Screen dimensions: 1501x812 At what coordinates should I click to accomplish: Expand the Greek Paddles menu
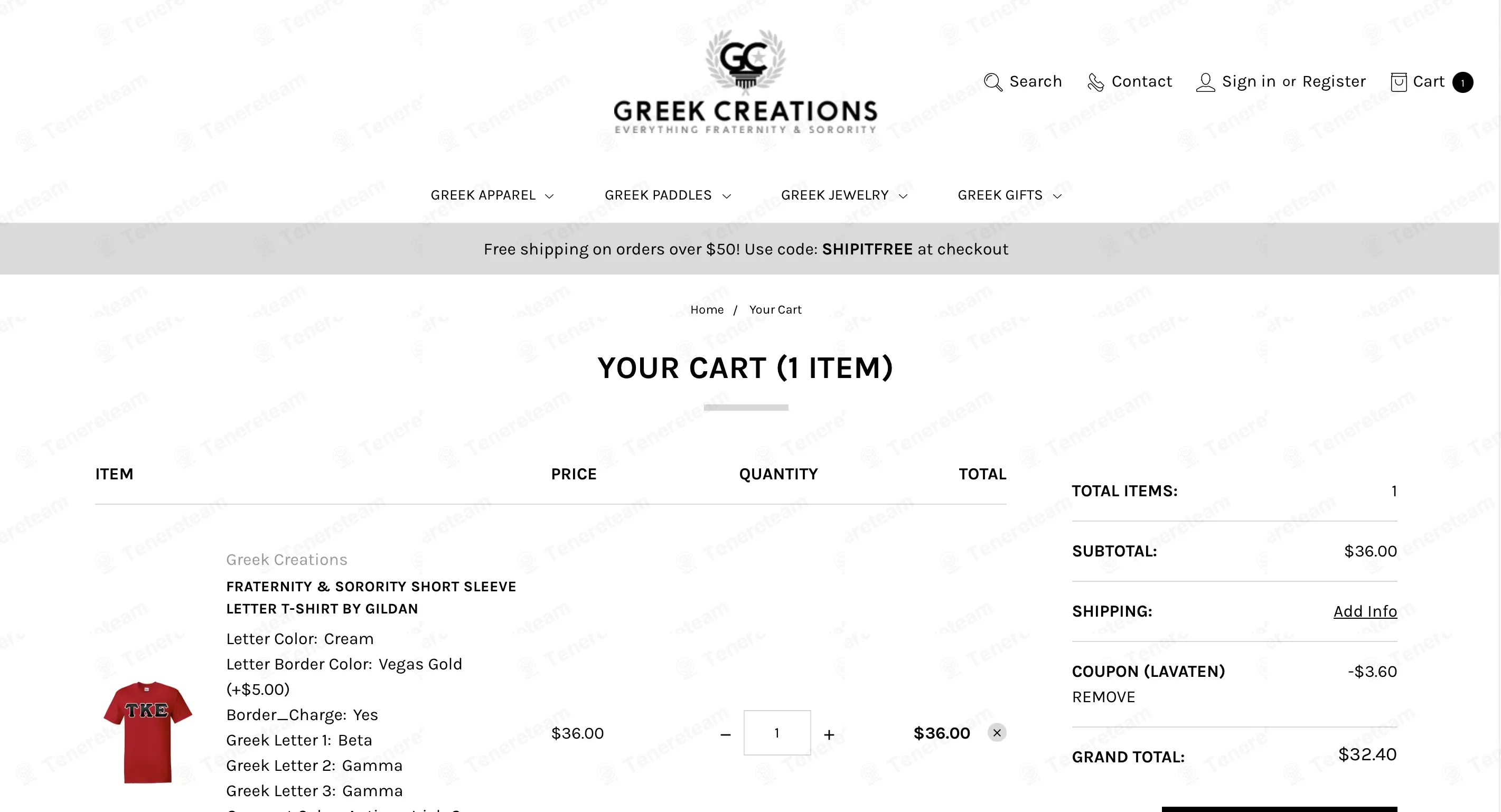point(668,195)
